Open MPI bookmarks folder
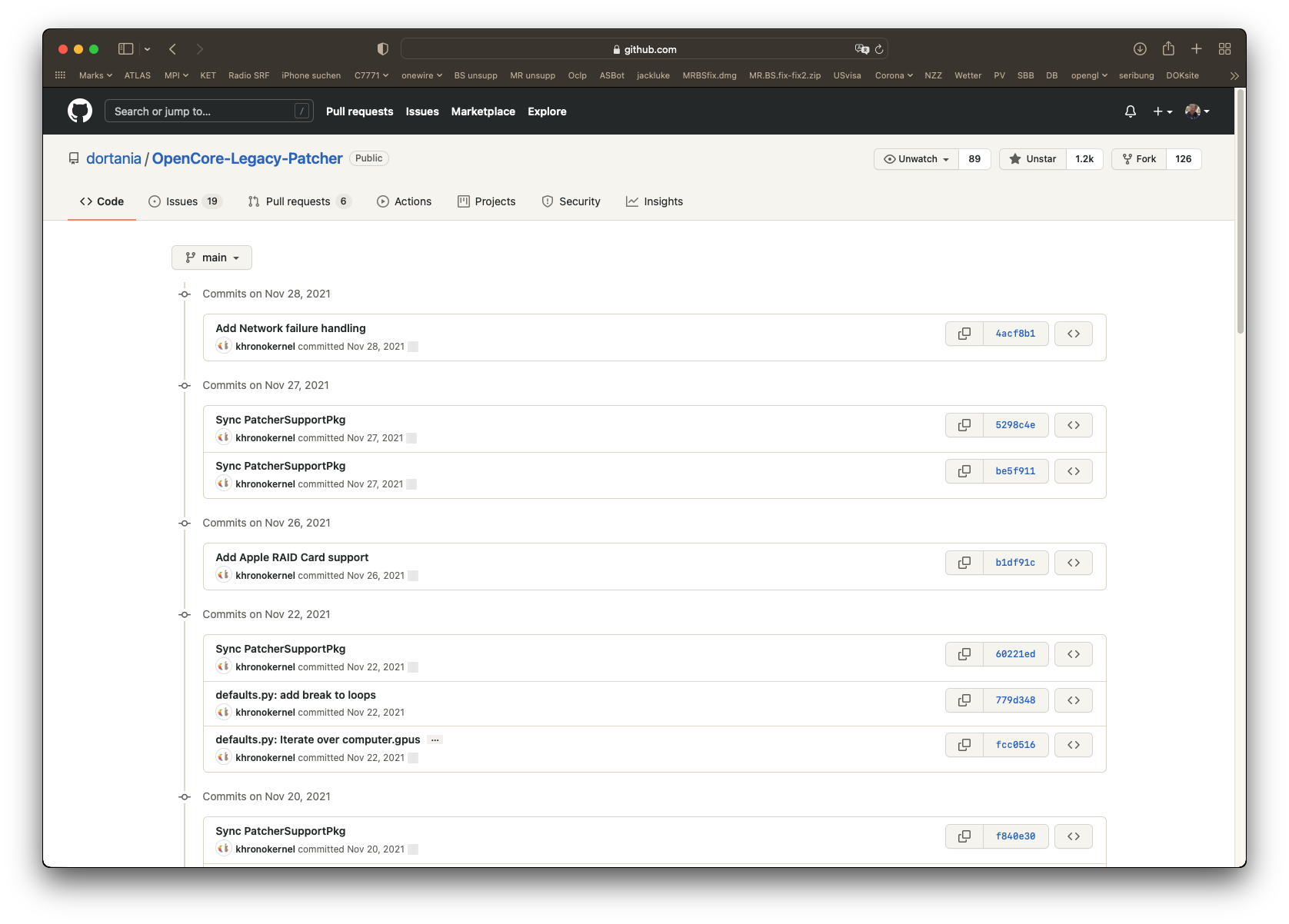The width and height of the screenshot is (1289, 924). click(x=176, y=75)
